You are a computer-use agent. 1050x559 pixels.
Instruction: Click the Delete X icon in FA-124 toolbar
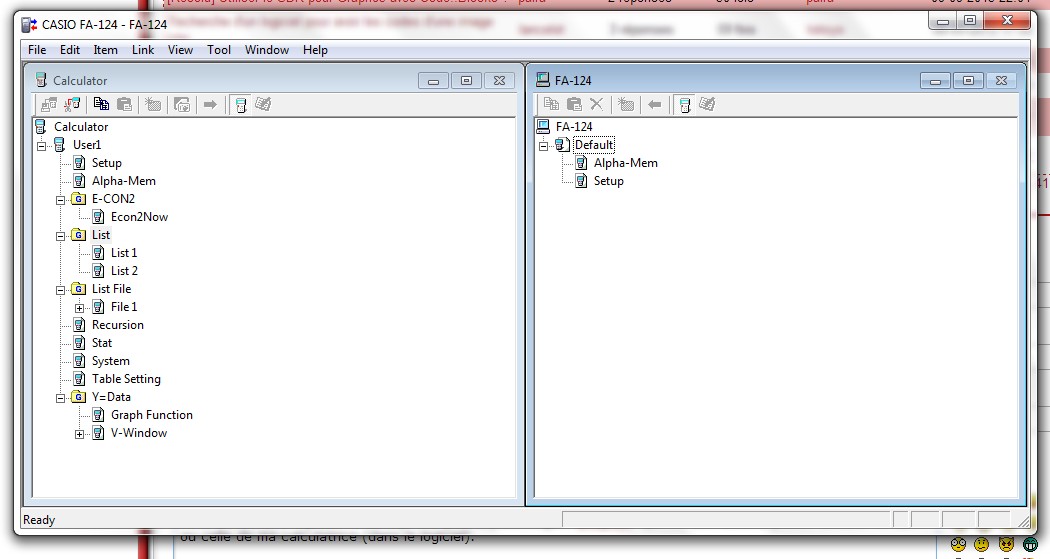point(597,104)
